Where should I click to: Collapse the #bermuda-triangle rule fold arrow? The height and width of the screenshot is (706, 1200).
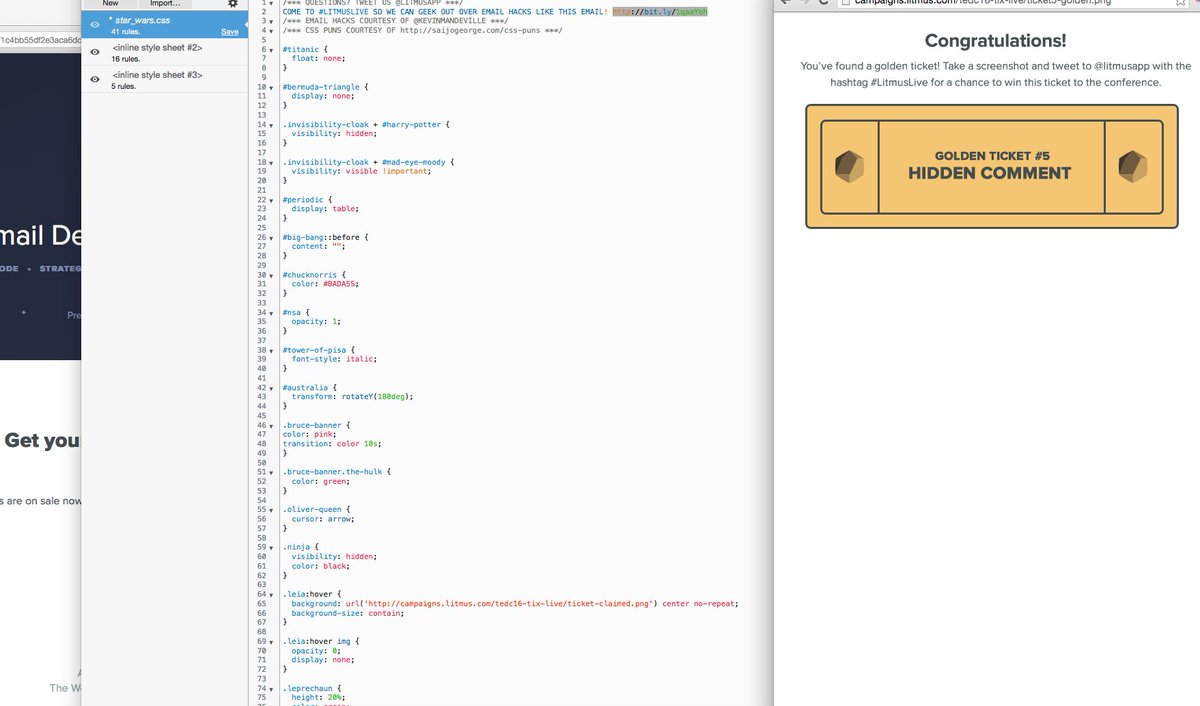(271, 87)
